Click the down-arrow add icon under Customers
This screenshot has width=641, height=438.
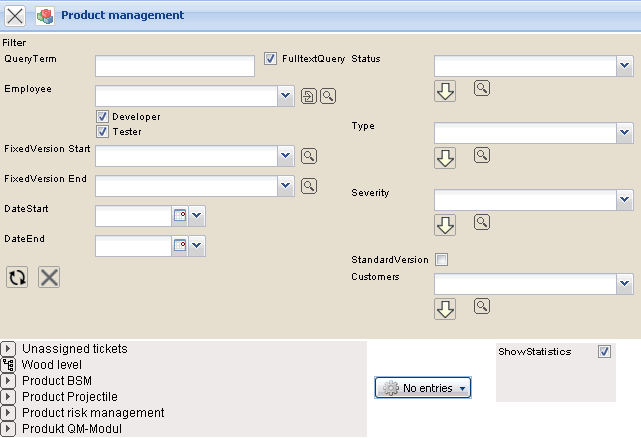[445, 309]
